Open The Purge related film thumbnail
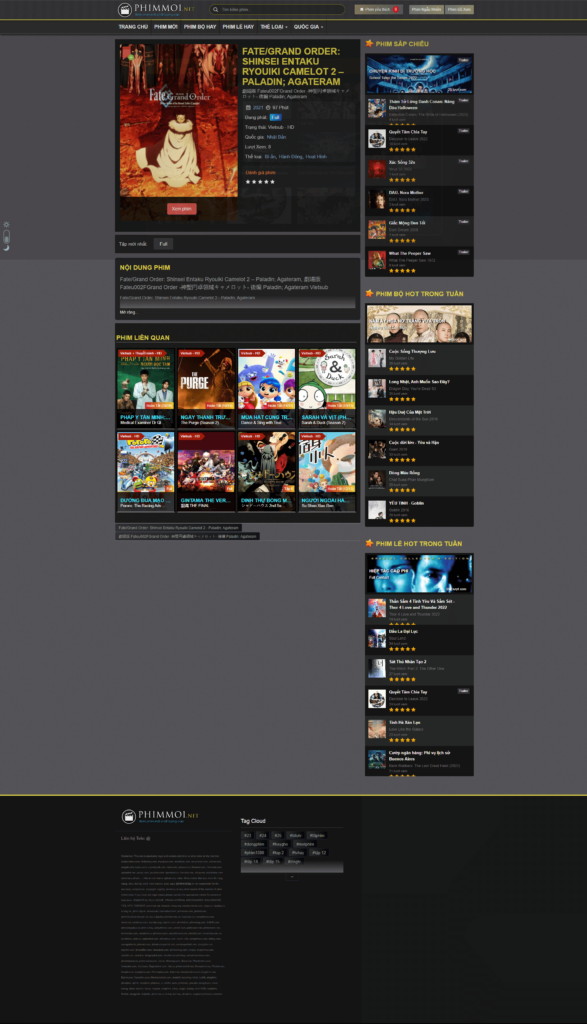 tap(206, 387)
